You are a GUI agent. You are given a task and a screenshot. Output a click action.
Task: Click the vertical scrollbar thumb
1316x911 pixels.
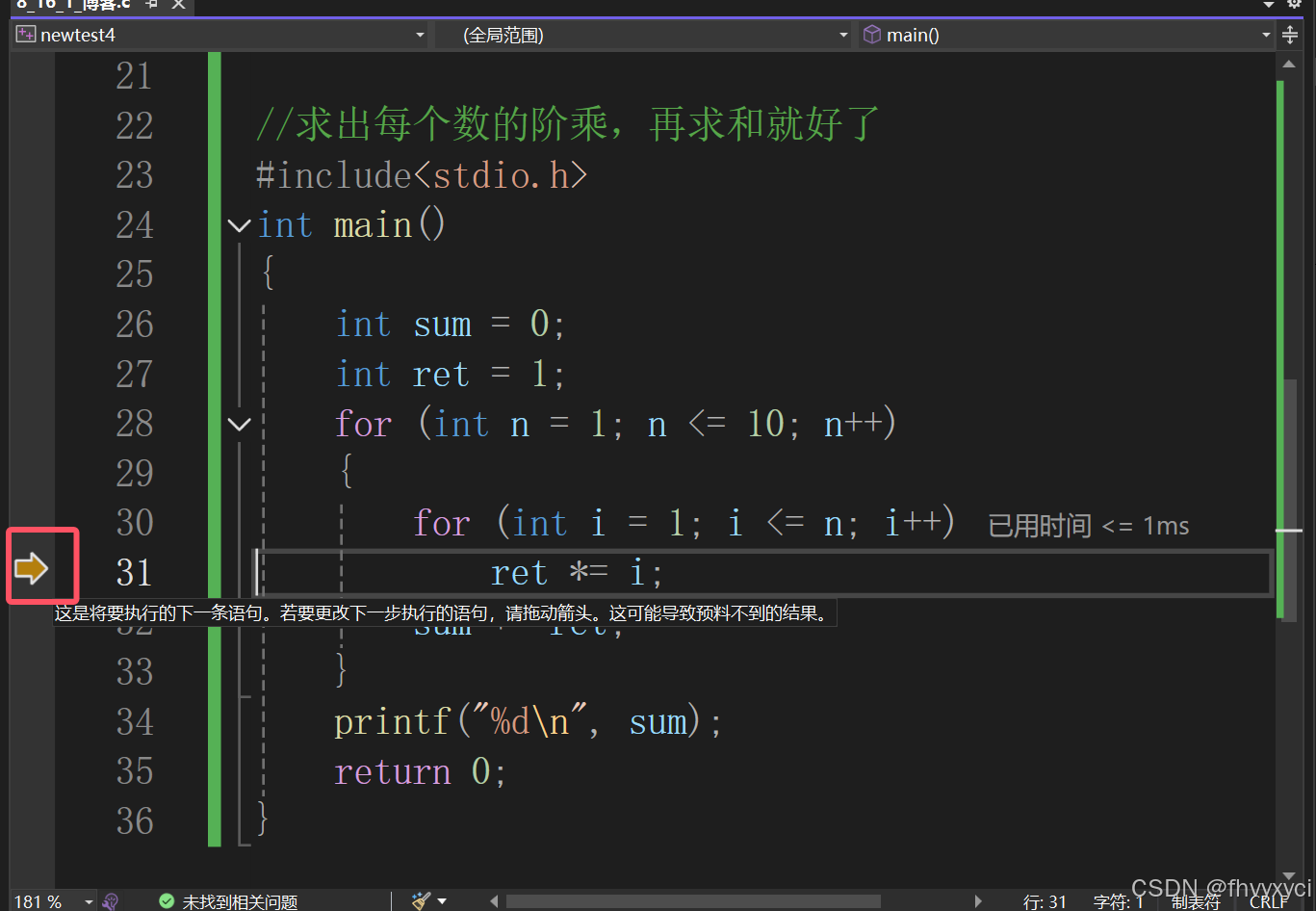pos(1290,499)
